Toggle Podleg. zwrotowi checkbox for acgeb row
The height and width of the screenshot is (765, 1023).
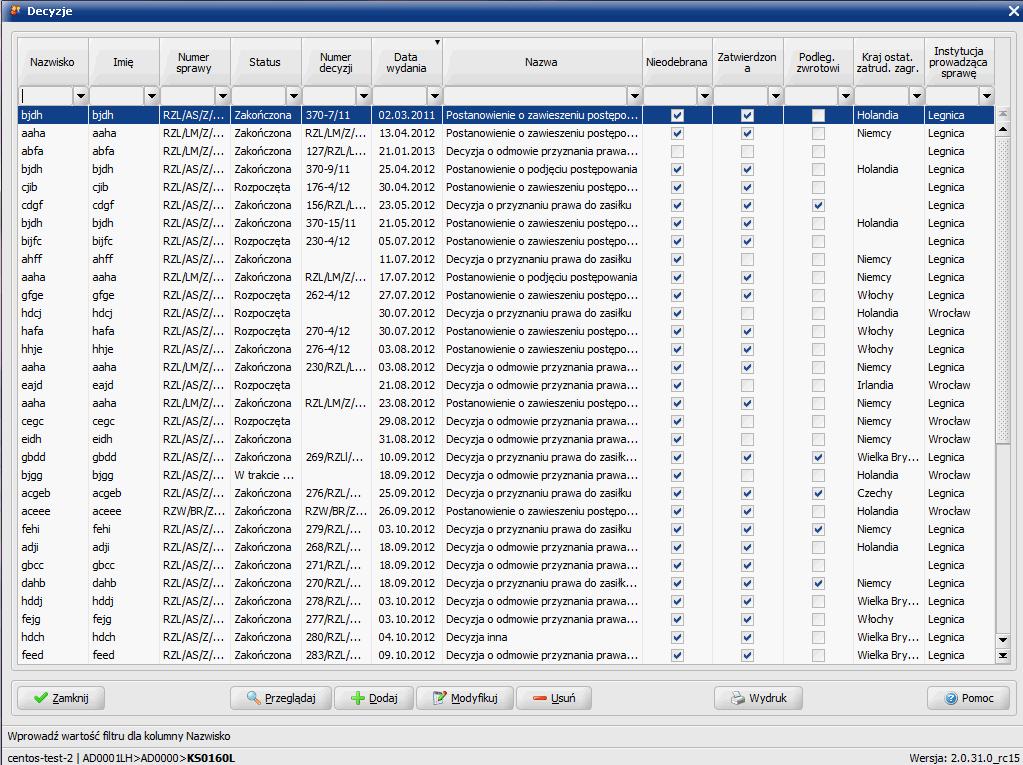coord(818,493)
